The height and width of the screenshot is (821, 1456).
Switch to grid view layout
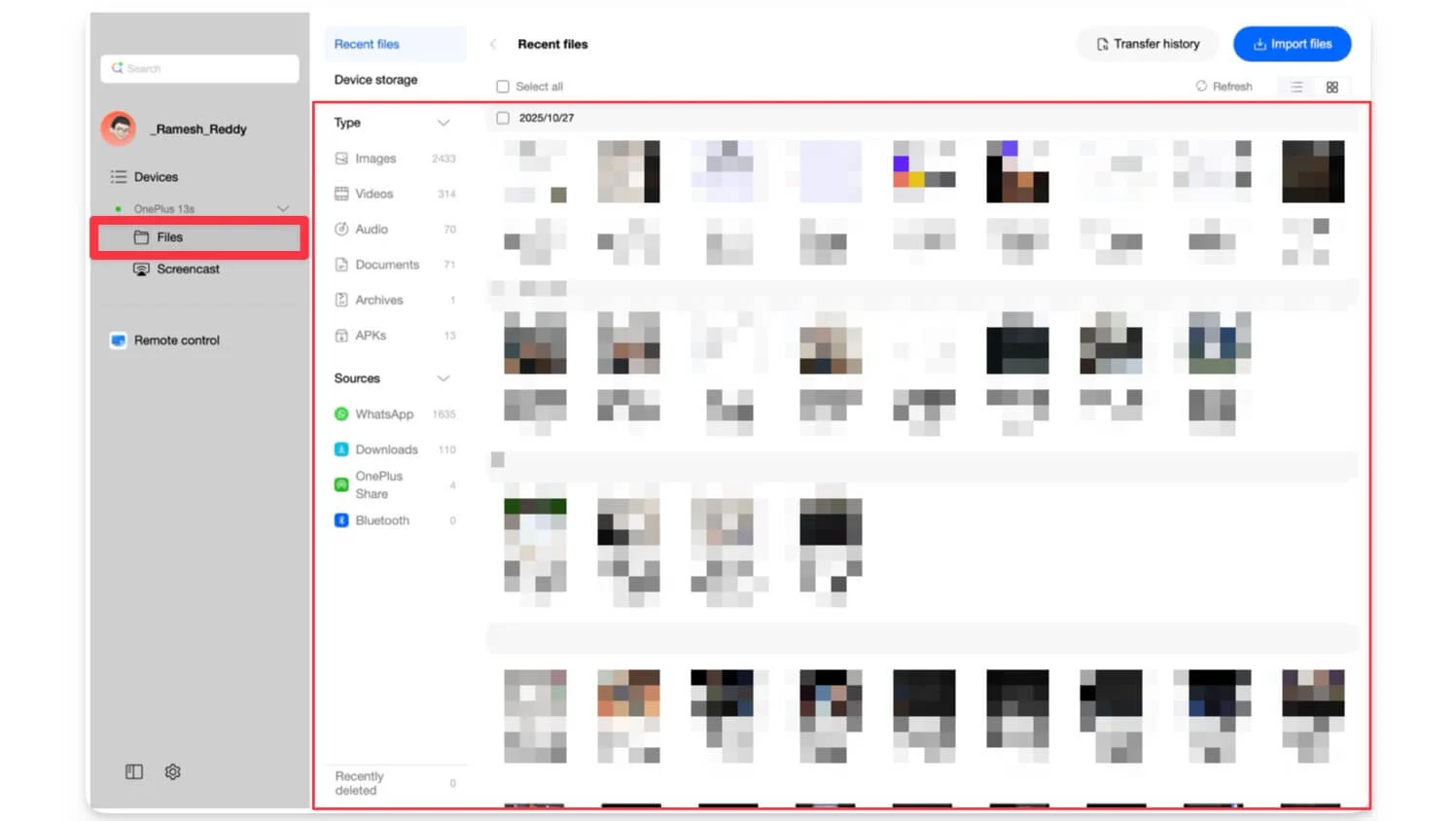coord(1332,87)
